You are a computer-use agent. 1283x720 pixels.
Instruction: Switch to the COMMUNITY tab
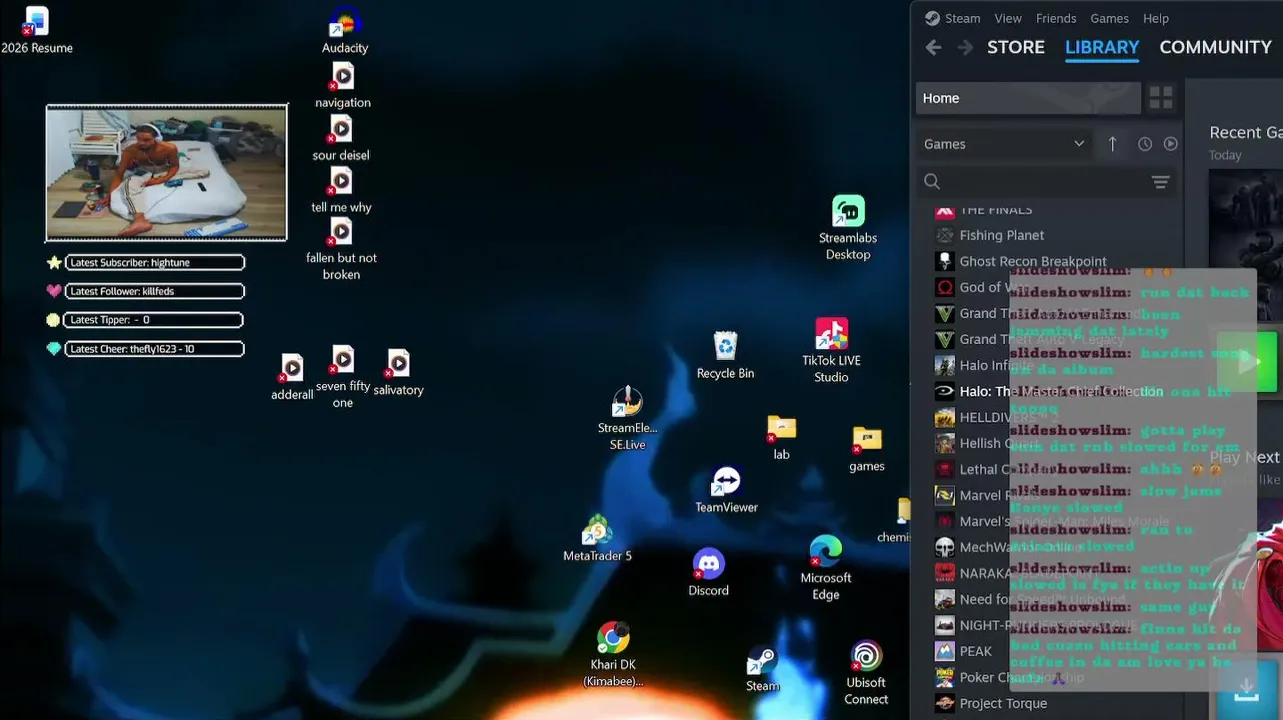pyautogui.click(x=1215, y=47)
